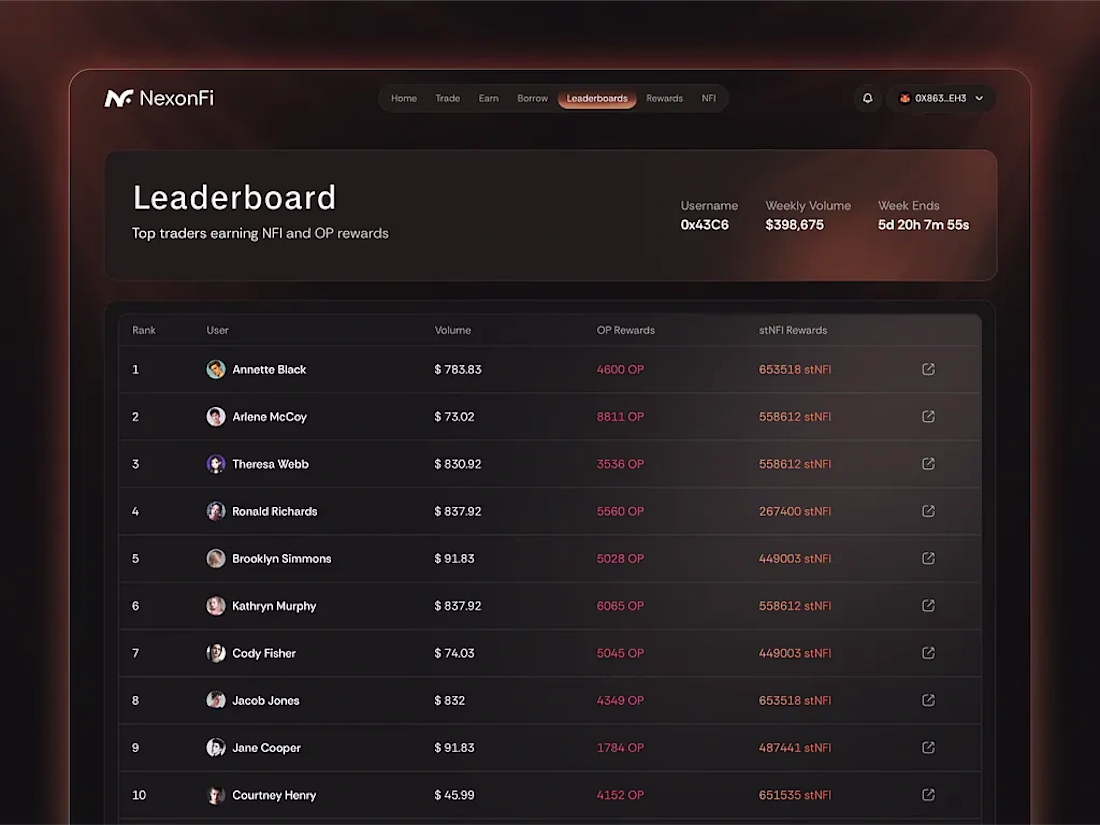Open external link for Annette Black
Image resolution: width=1100 pixels, height=825 pixels.
(928, 369)
